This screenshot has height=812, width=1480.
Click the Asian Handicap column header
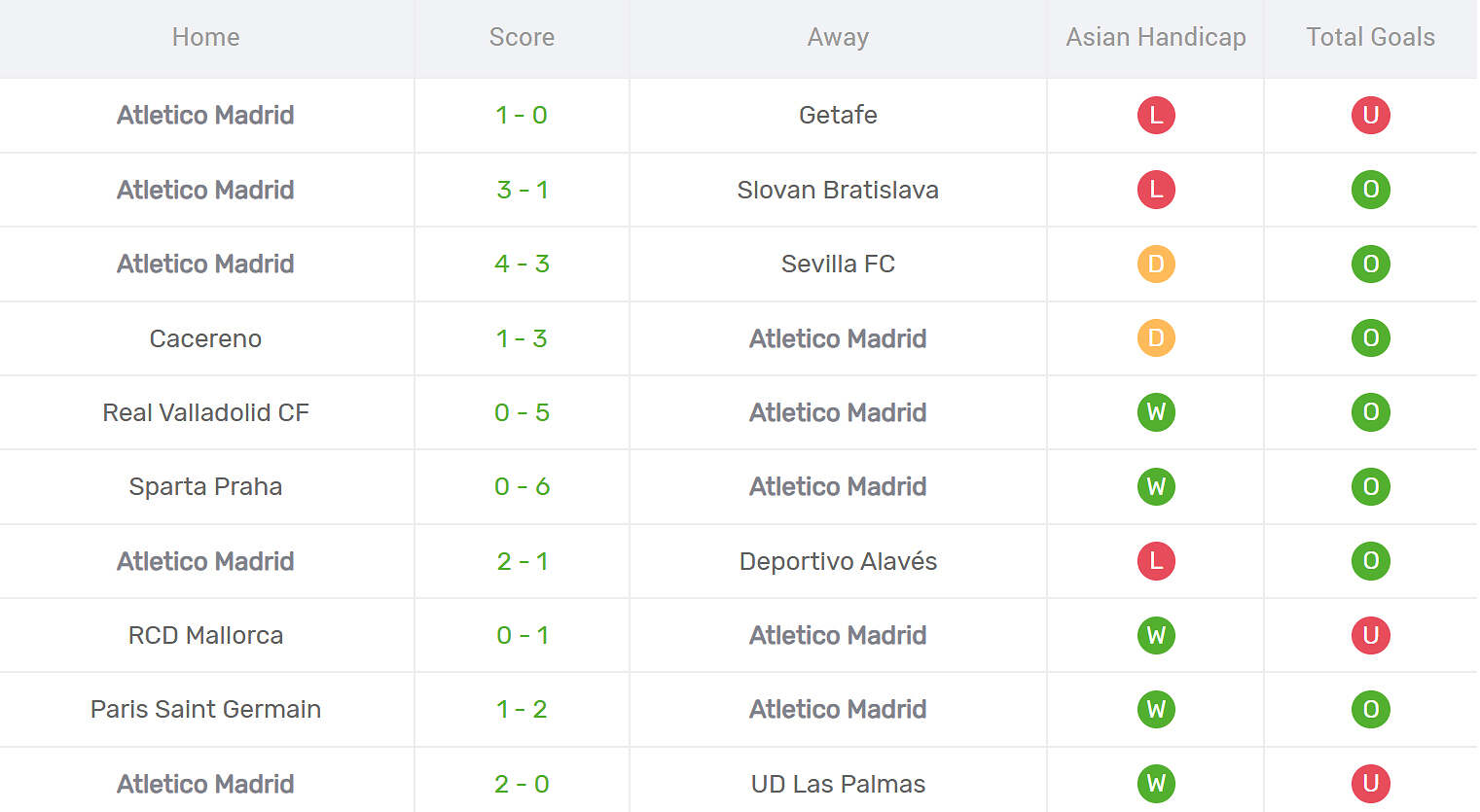click(1156, 37)
